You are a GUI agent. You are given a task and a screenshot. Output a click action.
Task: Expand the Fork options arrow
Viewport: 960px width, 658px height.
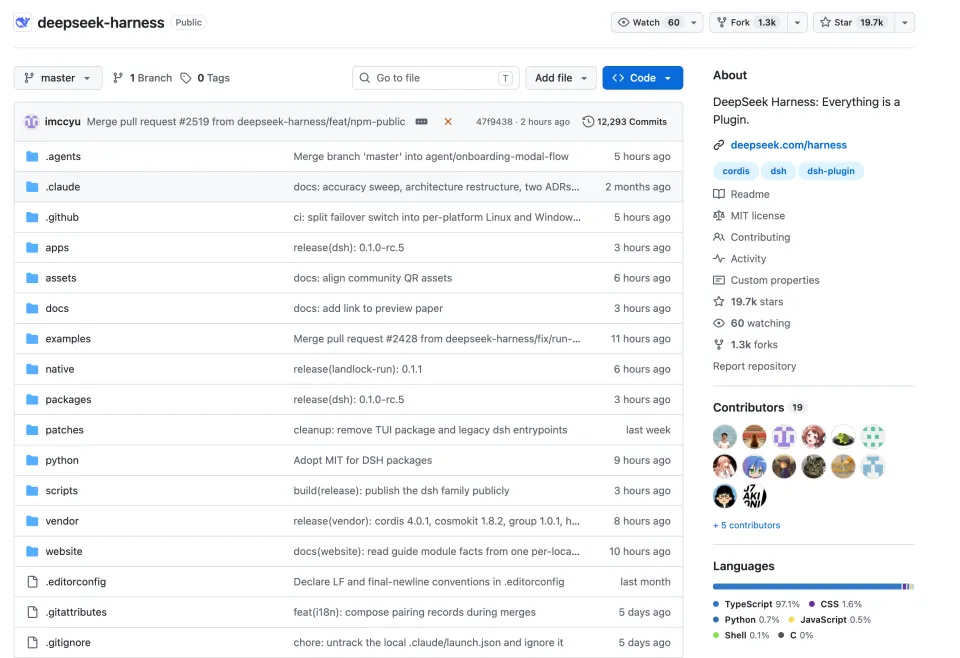coord(797,23)
